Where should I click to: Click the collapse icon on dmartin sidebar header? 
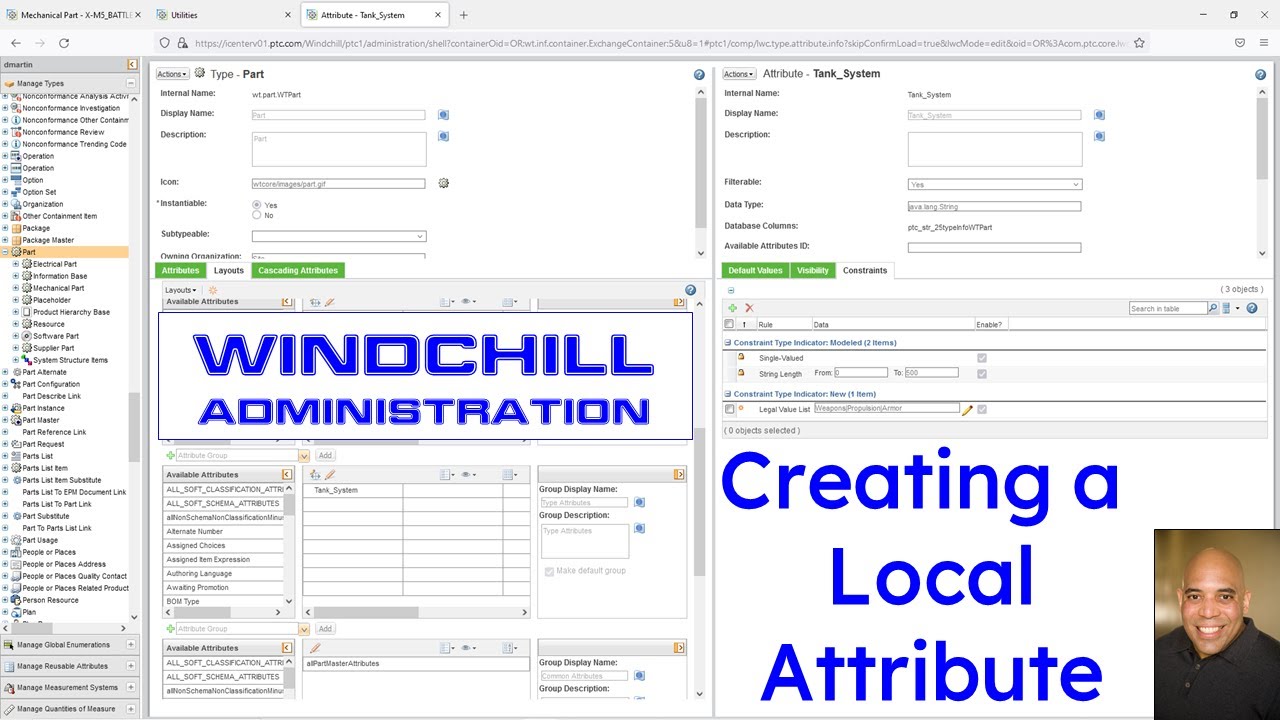(x=132, y=64)
